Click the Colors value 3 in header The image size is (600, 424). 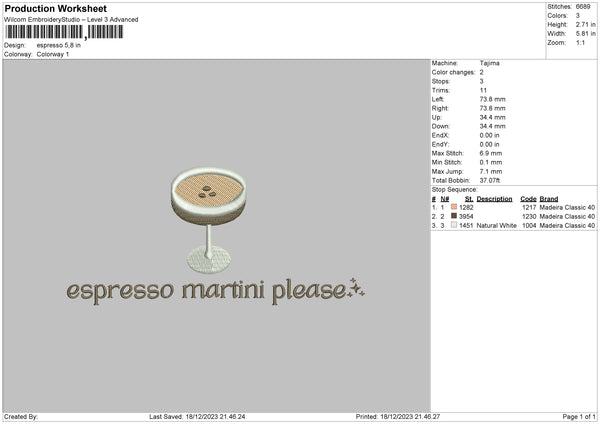[x=578, y=16]
